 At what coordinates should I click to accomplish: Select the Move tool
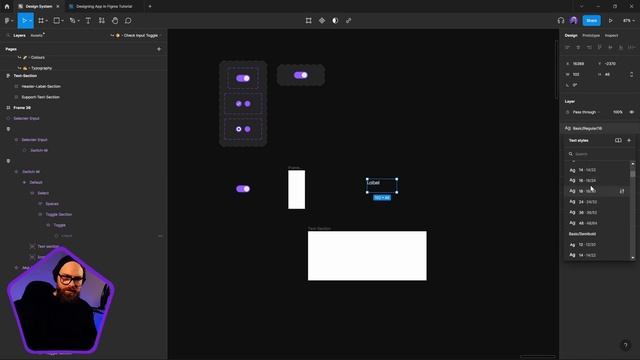click(x=24, y=20)
